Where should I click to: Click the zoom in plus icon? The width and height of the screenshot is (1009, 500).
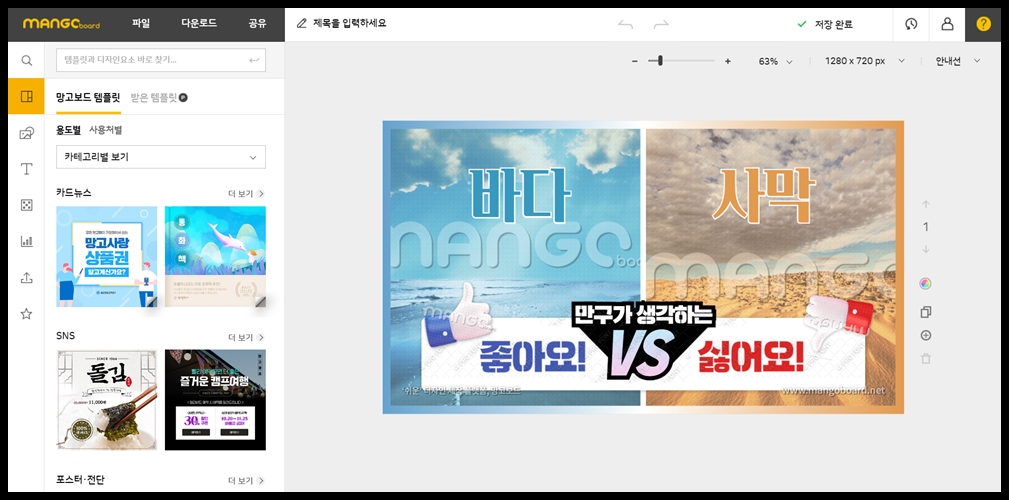pyautogui.click(x=728, y=61)
